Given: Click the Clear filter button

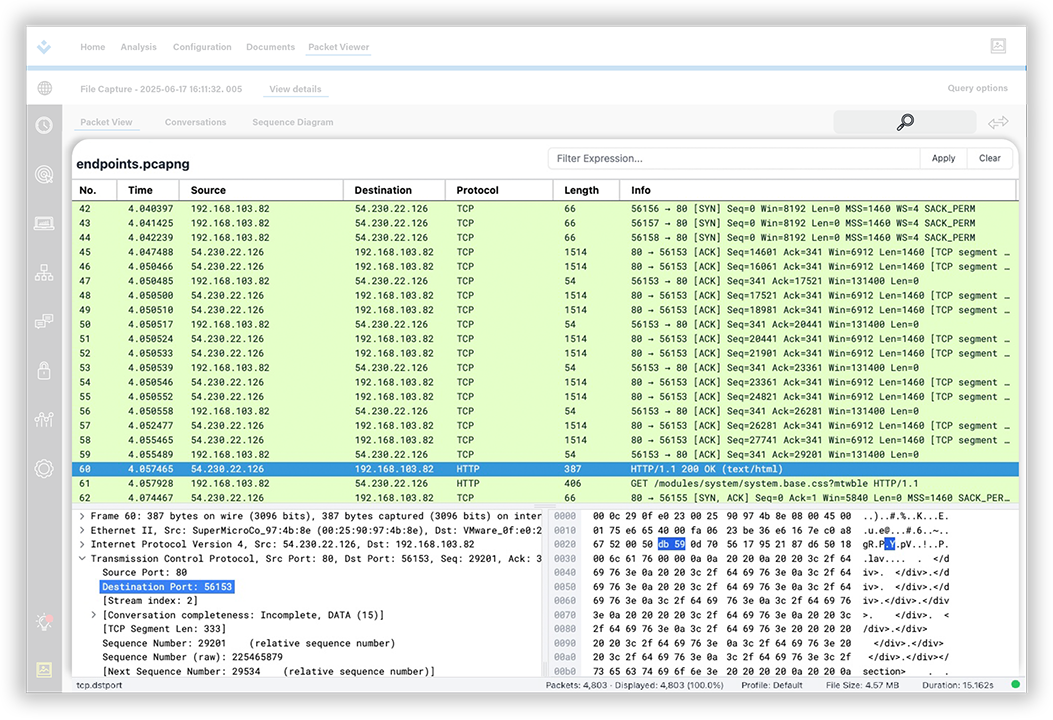Looking at the screenshot, I should 989,159.
